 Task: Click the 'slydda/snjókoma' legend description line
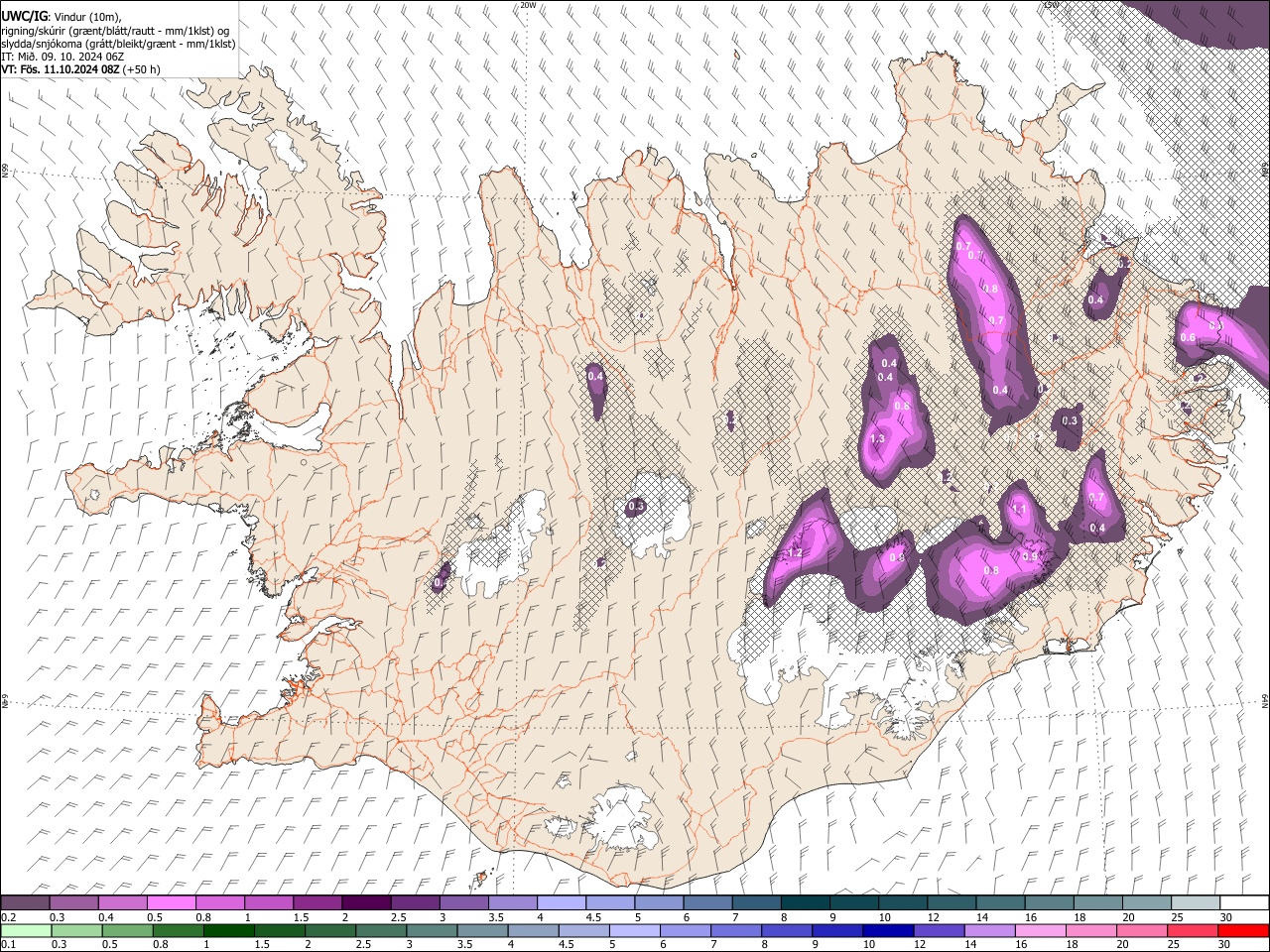[118, 44]
